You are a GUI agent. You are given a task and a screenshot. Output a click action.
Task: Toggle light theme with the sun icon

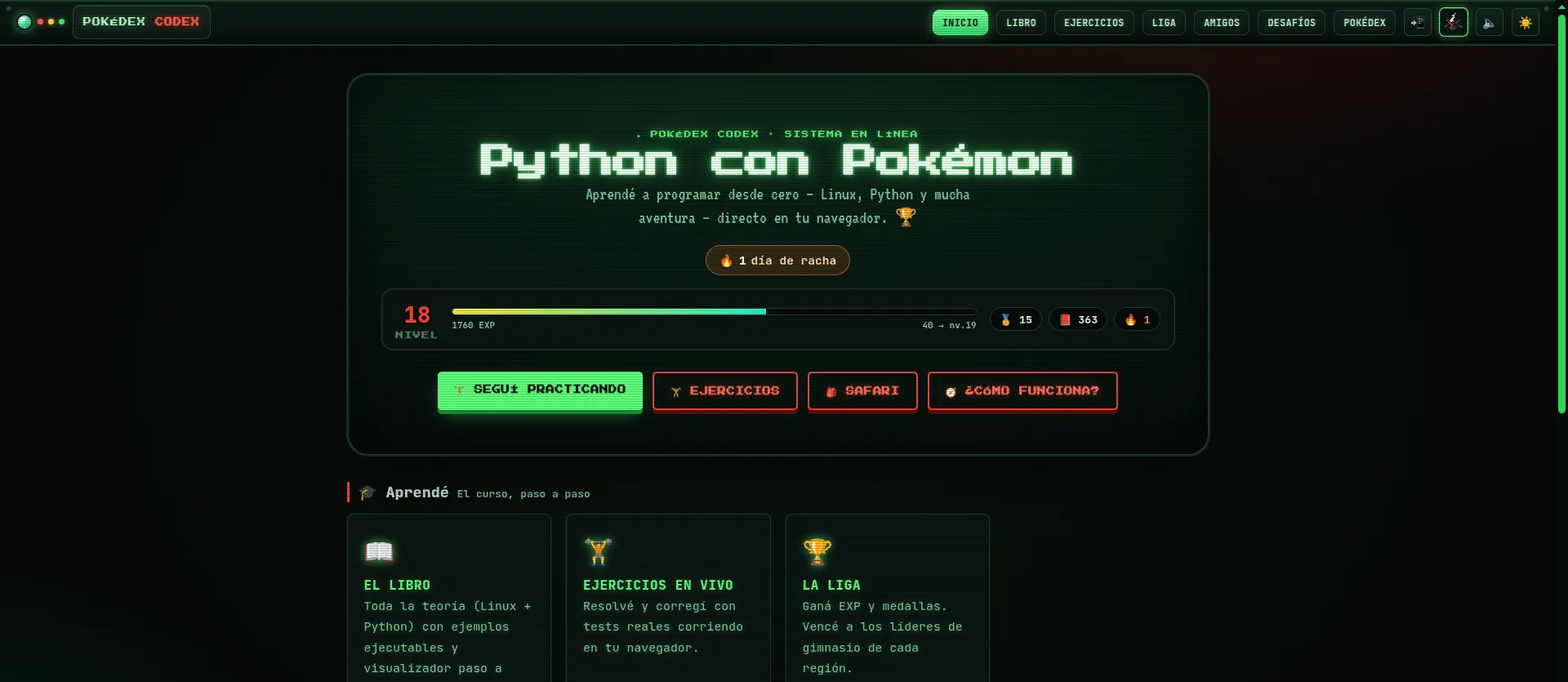click(x=1526, y=23)
